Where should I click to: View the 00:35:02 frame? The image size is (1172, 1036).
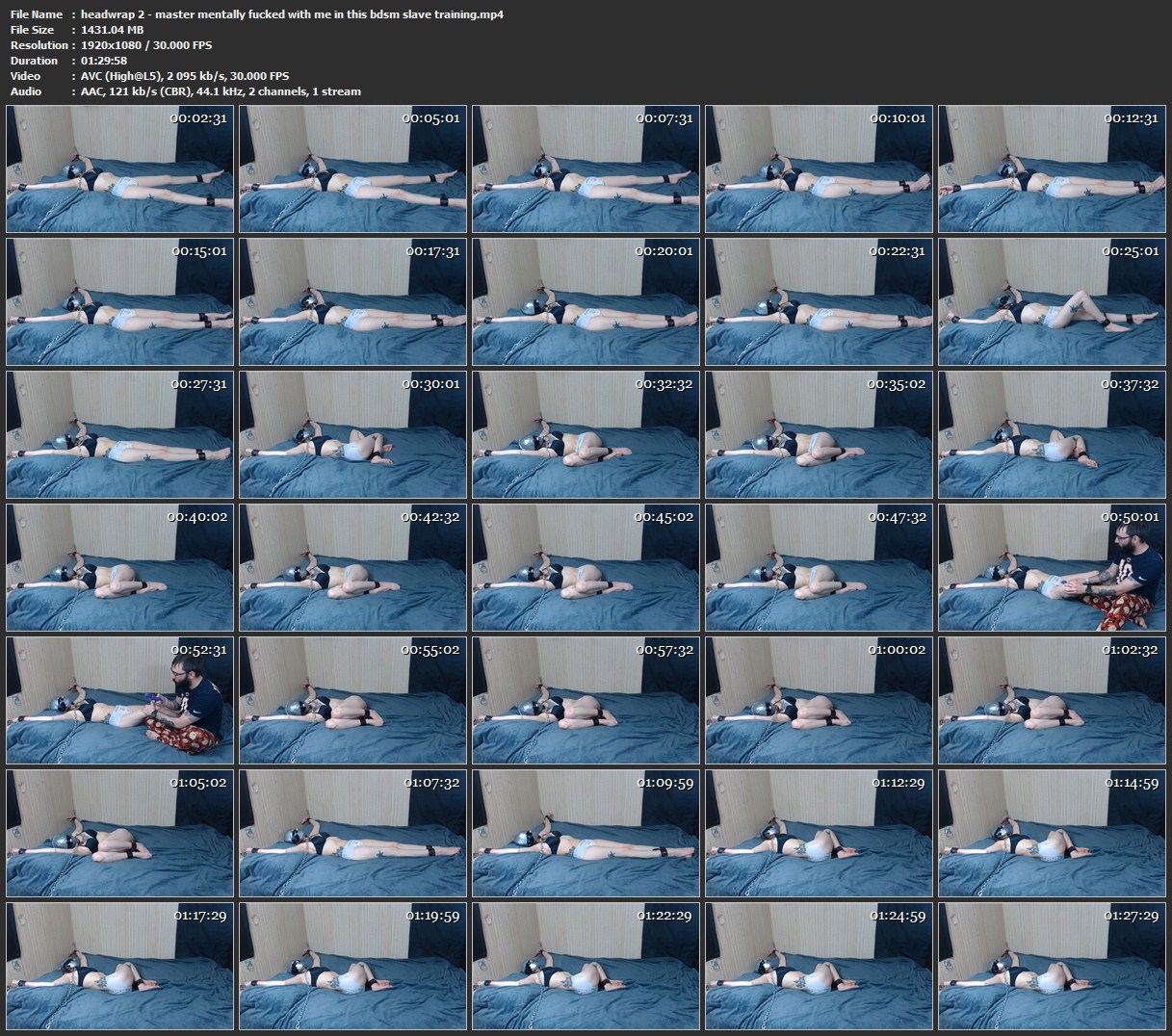[820, 434]
